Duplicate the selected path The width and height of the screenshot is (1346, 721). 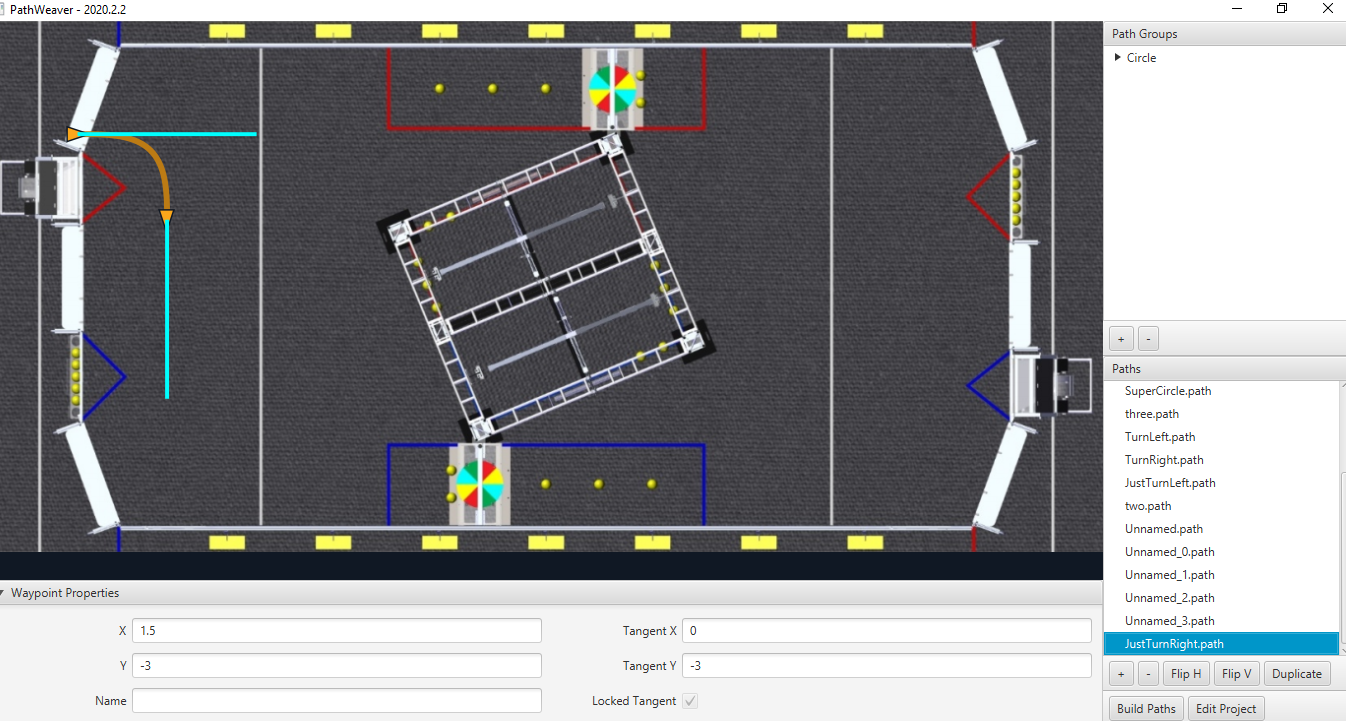[1297, 674]
